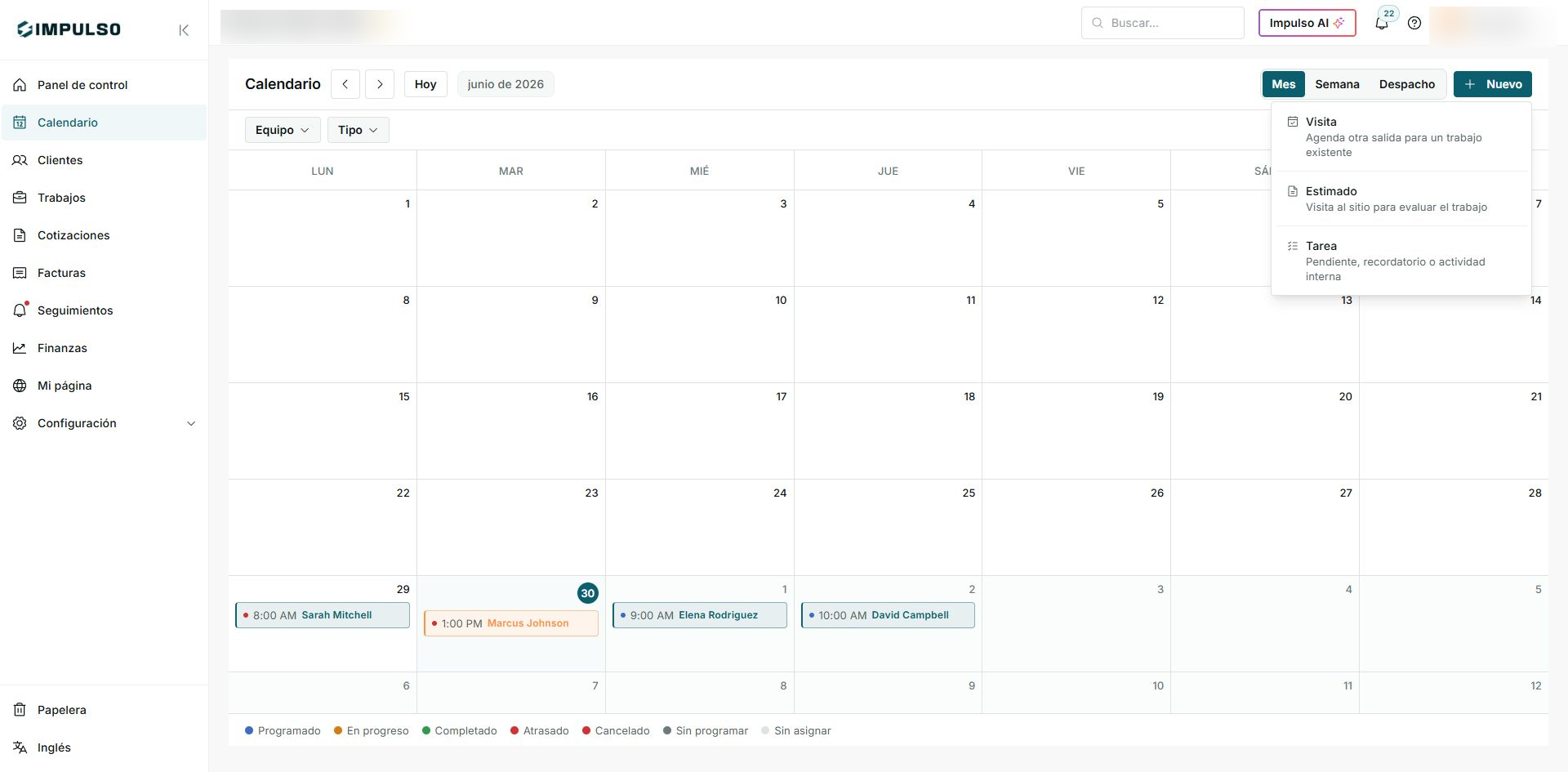Select Tarea from the Nuevo menu
Viewport: 1568px width, 772px height.
click(x=1401, y=261)
